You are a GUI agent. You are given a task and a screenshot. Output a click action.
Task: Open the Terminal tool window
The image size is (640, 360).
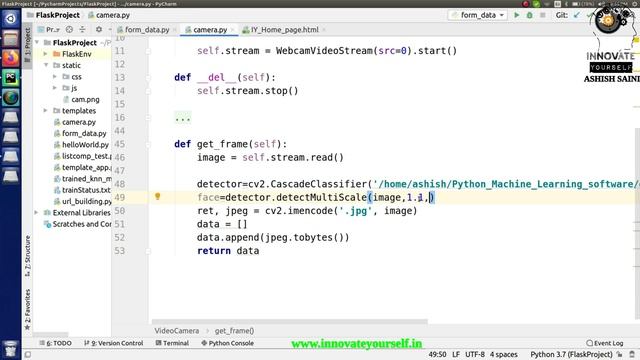coord(172,343)
